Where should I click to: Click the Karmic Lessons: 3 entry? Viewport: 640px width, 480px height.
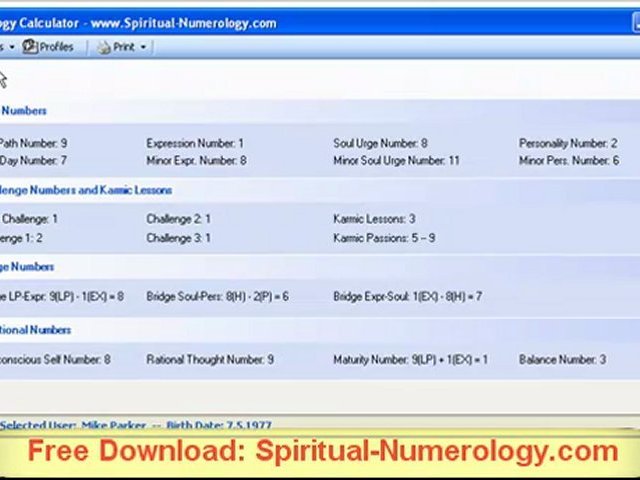pos(374,219)
